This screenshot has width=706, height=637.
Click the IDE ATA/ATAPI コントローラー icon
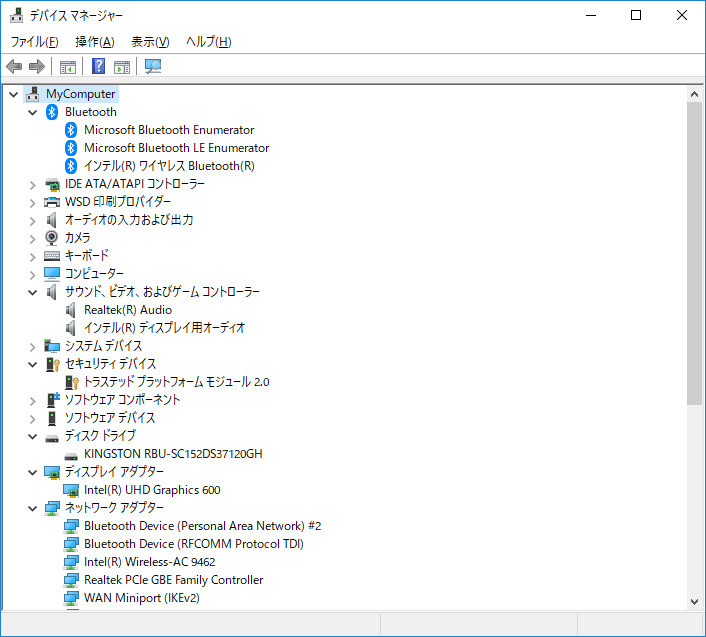[x=52, y=184]
